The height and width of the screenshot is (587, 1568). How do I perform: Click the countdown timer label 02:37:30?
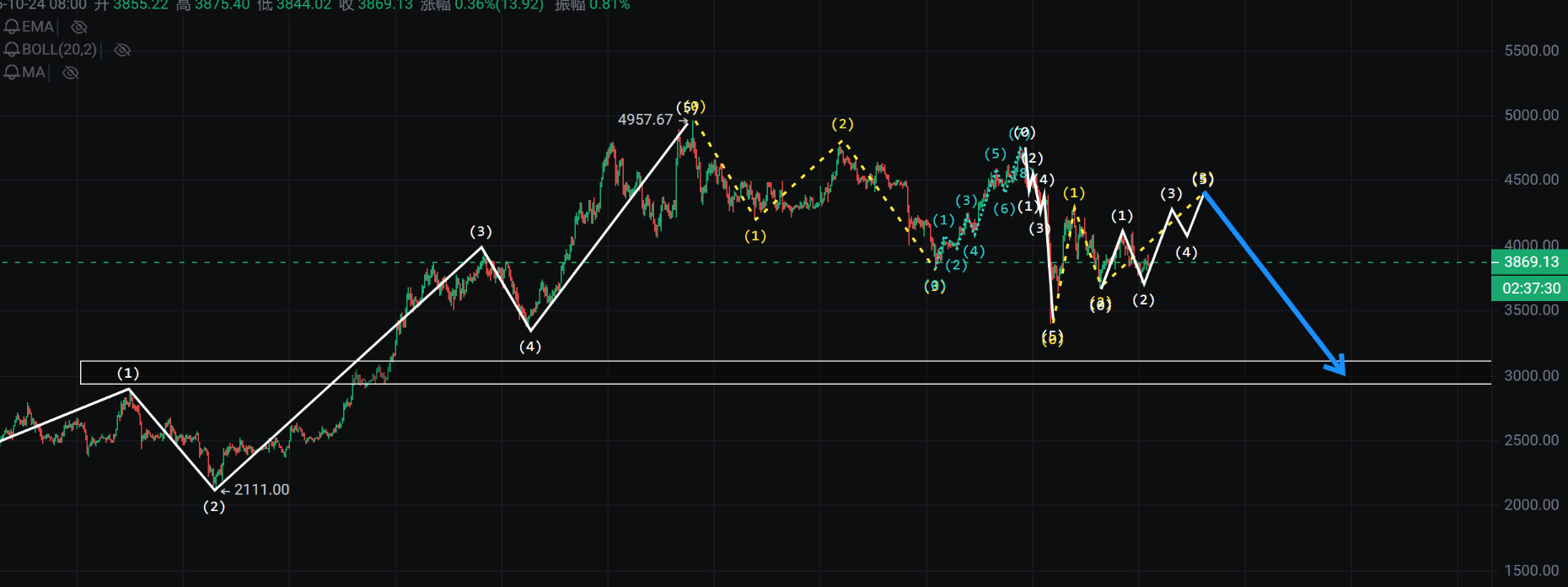click(1529, 288)
